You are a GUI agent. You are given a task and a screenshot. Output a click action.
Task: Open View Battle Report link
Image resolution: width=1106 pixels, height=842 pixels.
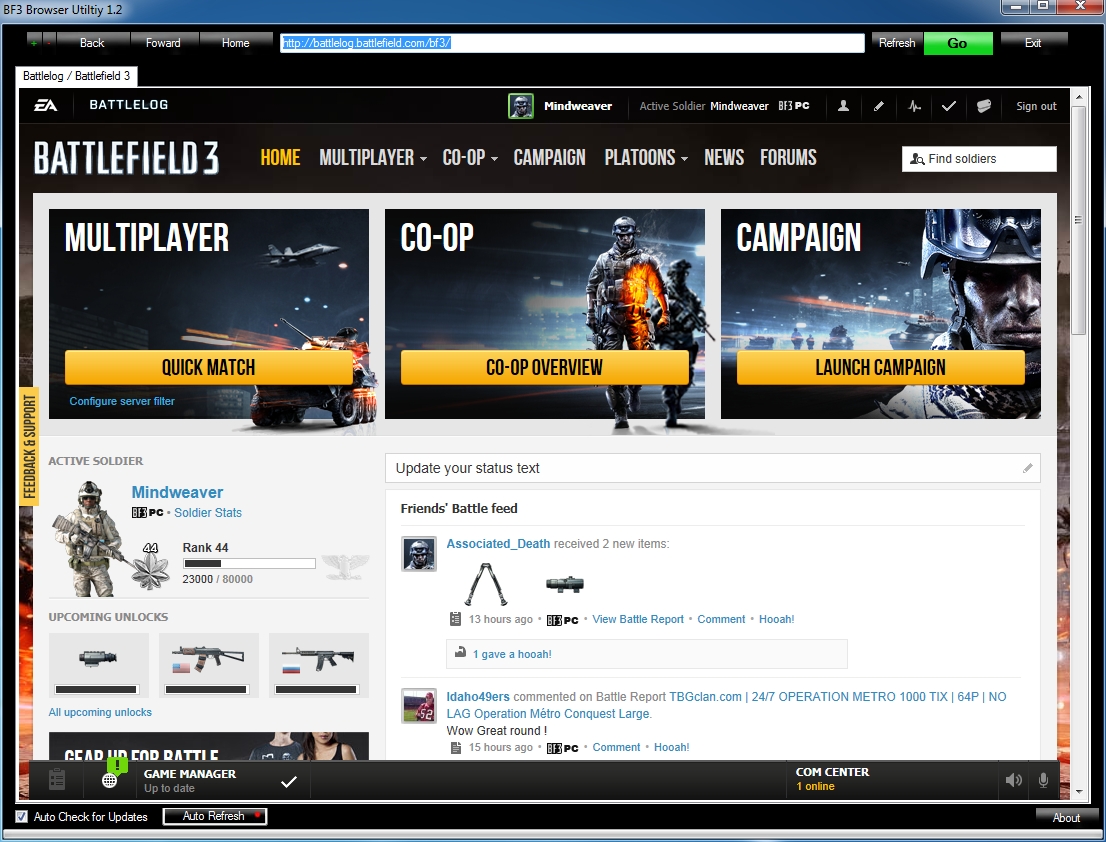(x=638, y=619)
